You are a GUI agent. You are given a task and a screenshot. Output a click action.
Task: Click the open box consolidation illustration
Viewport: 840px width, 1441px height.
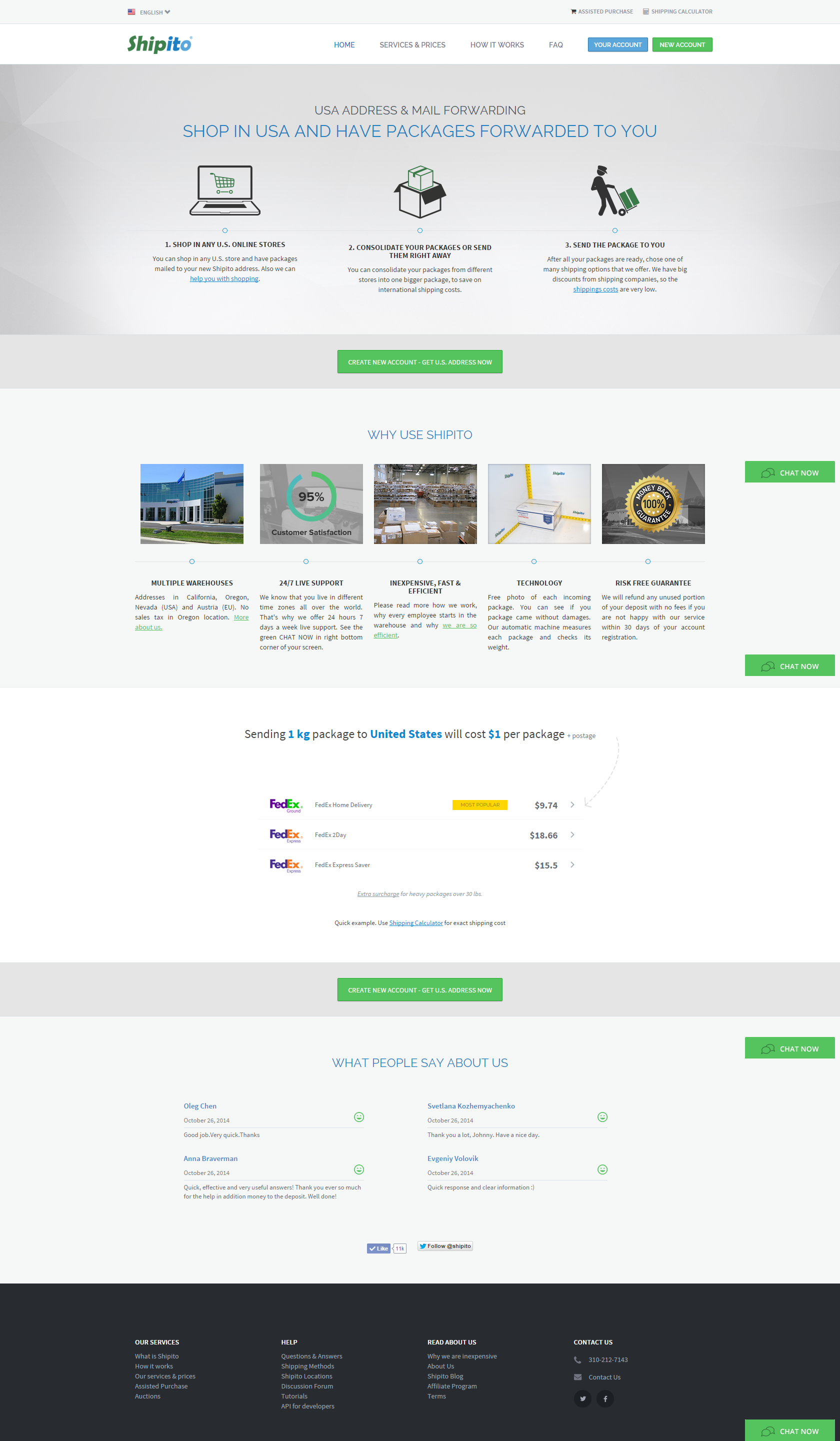419,191
